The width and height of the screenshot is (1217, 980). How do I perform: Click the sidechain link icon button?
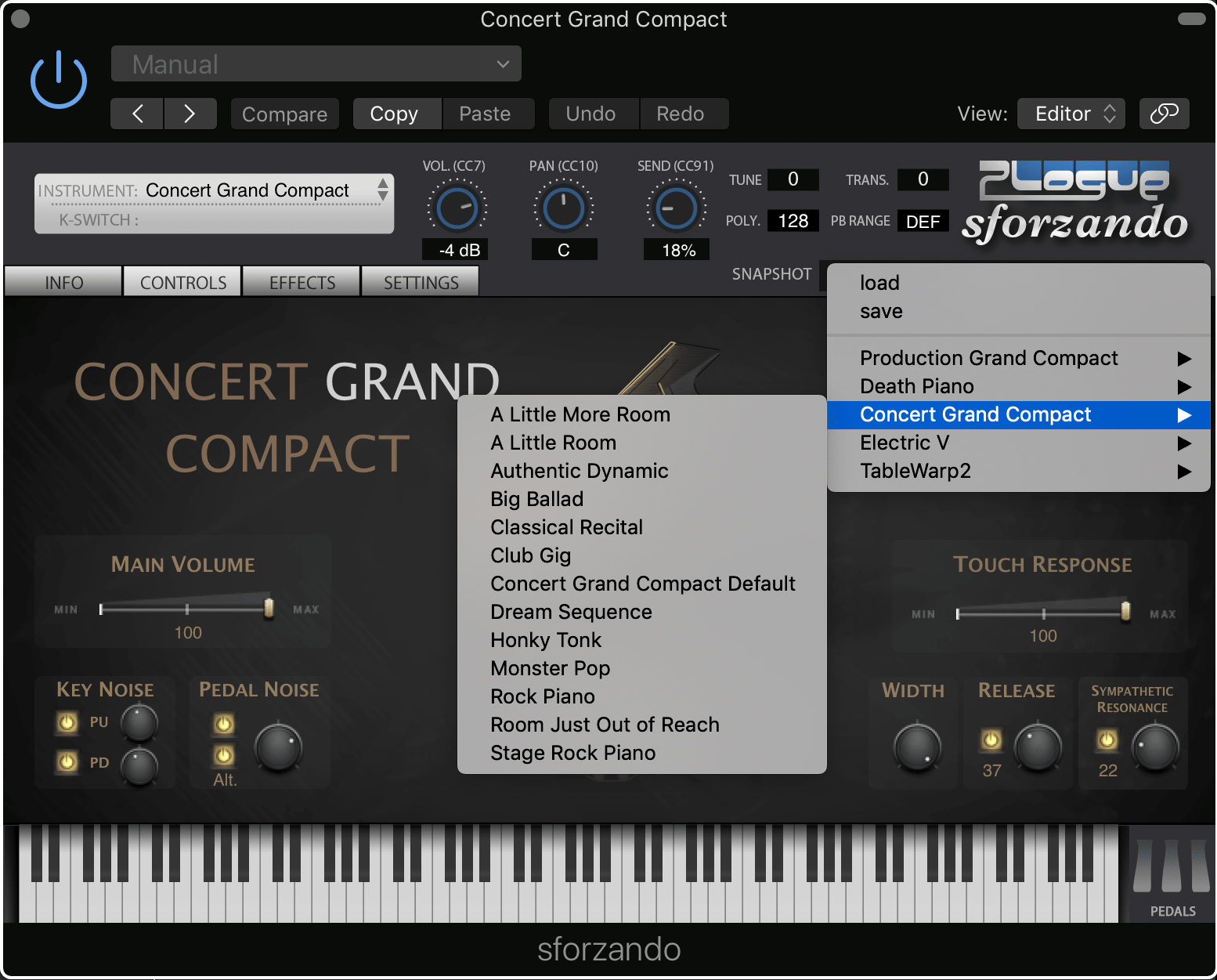tap(1164, 114)
